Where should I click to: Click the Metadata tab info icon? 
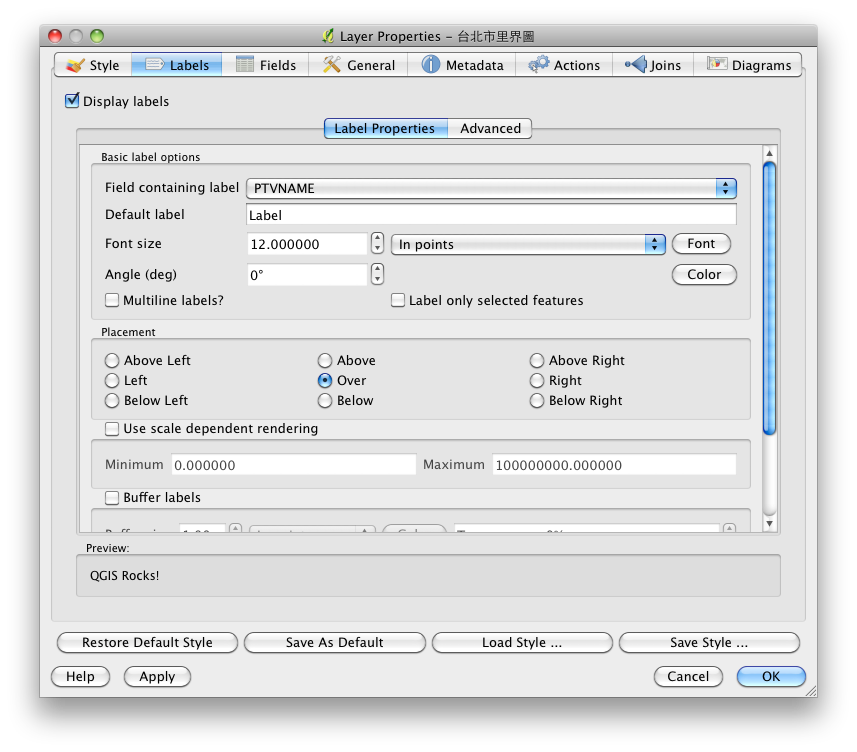click(430, 64)
